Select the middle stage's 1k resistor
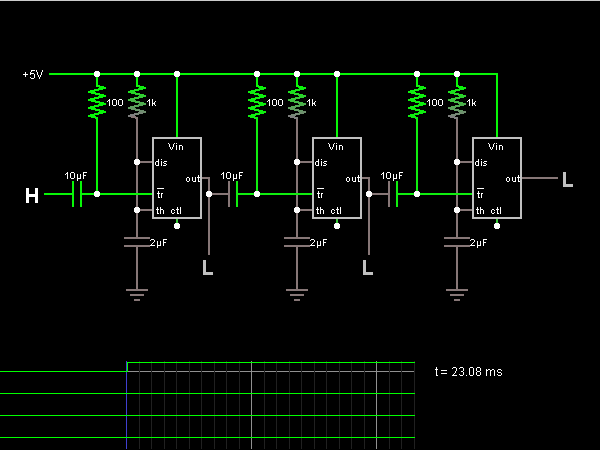 [297, 102]
